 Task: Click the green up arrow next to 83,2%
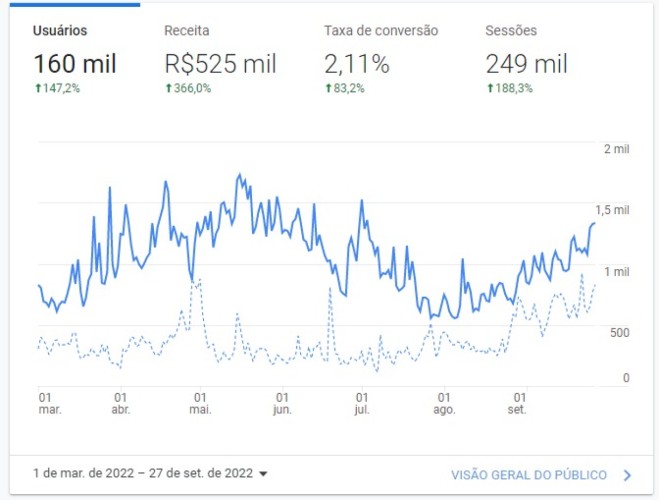pyautogui.click(x=329, y=88)
